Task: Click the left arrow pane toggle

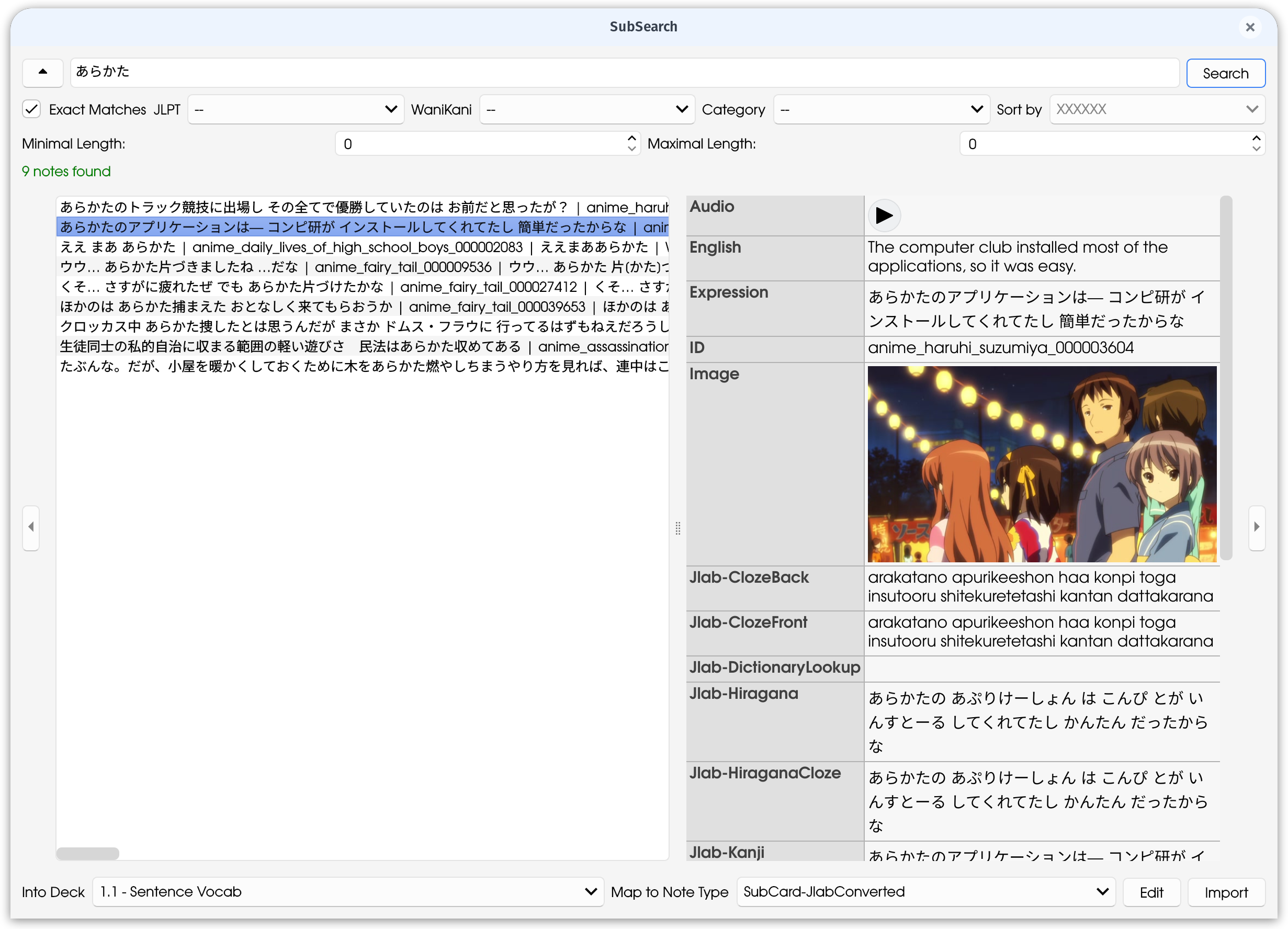Action: (x=31, y=527)
